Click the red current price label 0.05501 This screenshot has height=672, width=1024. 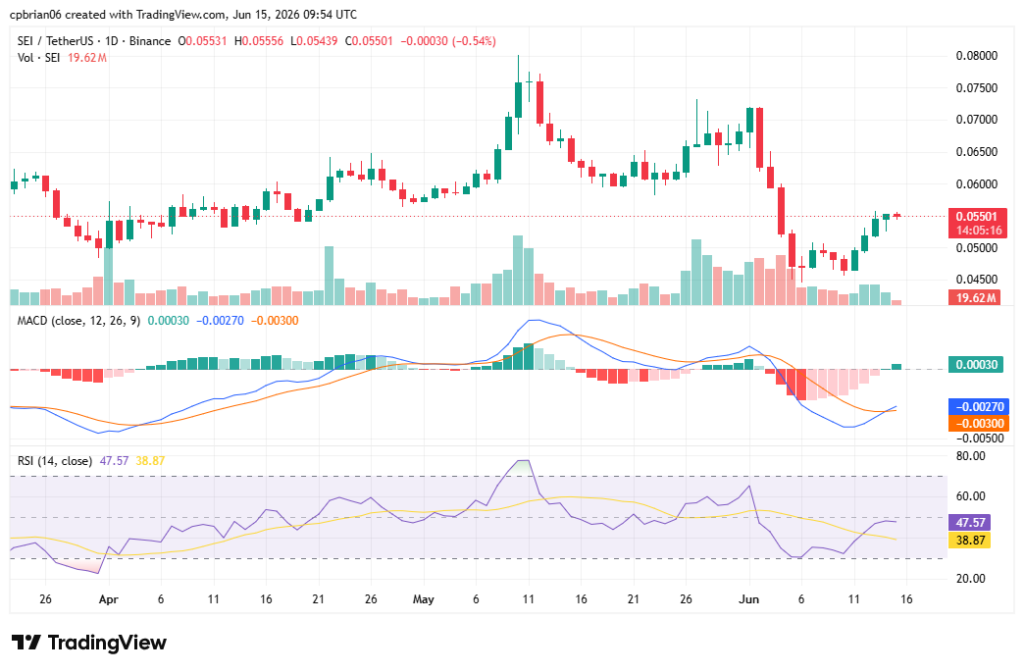(977, 216)
